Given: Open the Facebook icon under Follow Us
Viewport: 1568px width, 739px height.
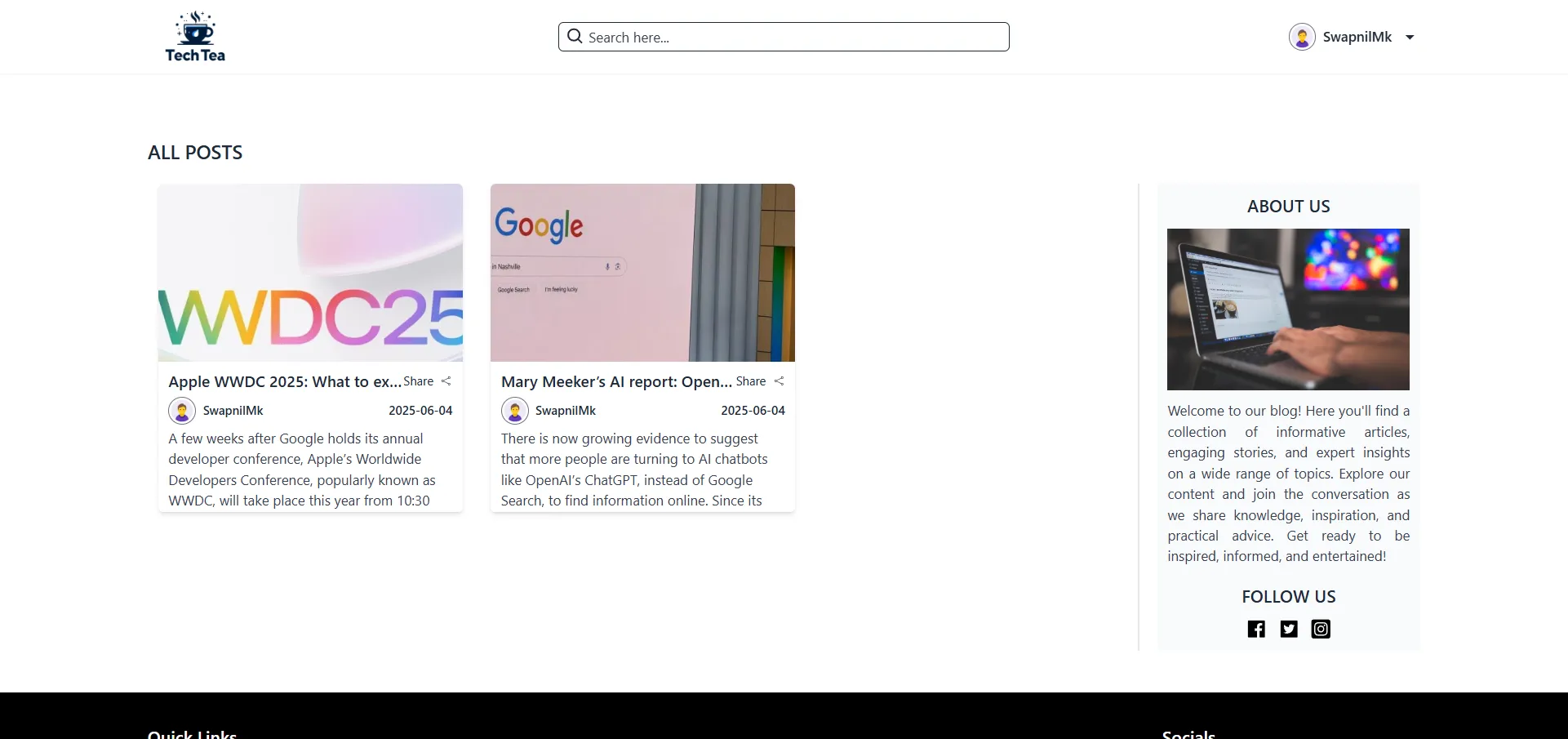Looking at the screenshot, I should pyautogui.click(x=1256, y=629).
